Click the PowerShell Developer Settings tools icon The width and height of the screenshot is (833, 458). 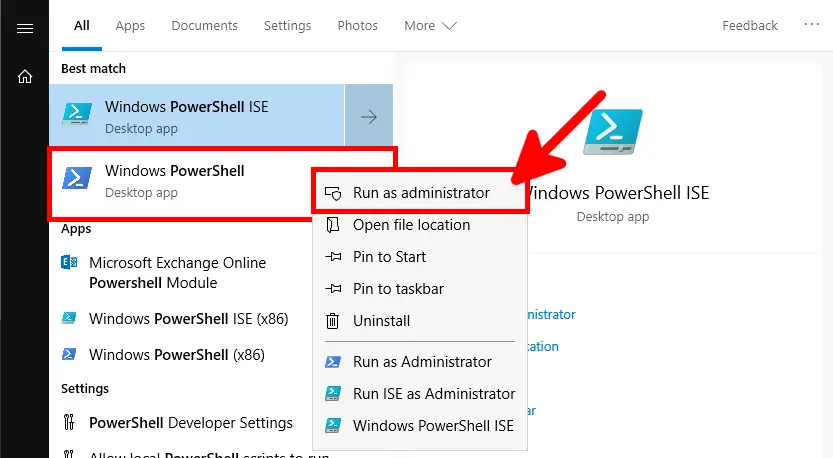69,422
